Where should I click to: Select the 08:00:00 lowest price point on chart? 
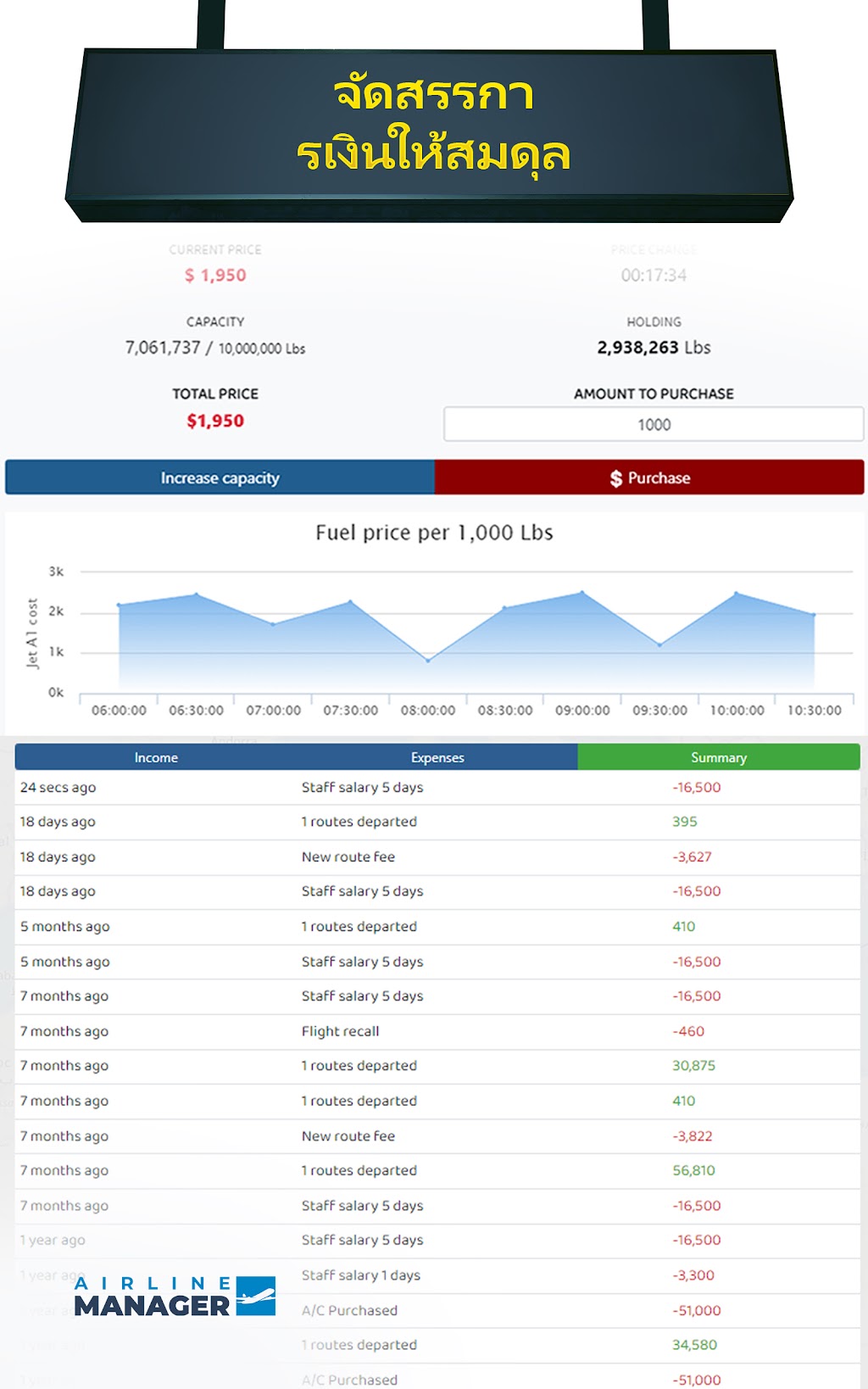coord(428,660)
